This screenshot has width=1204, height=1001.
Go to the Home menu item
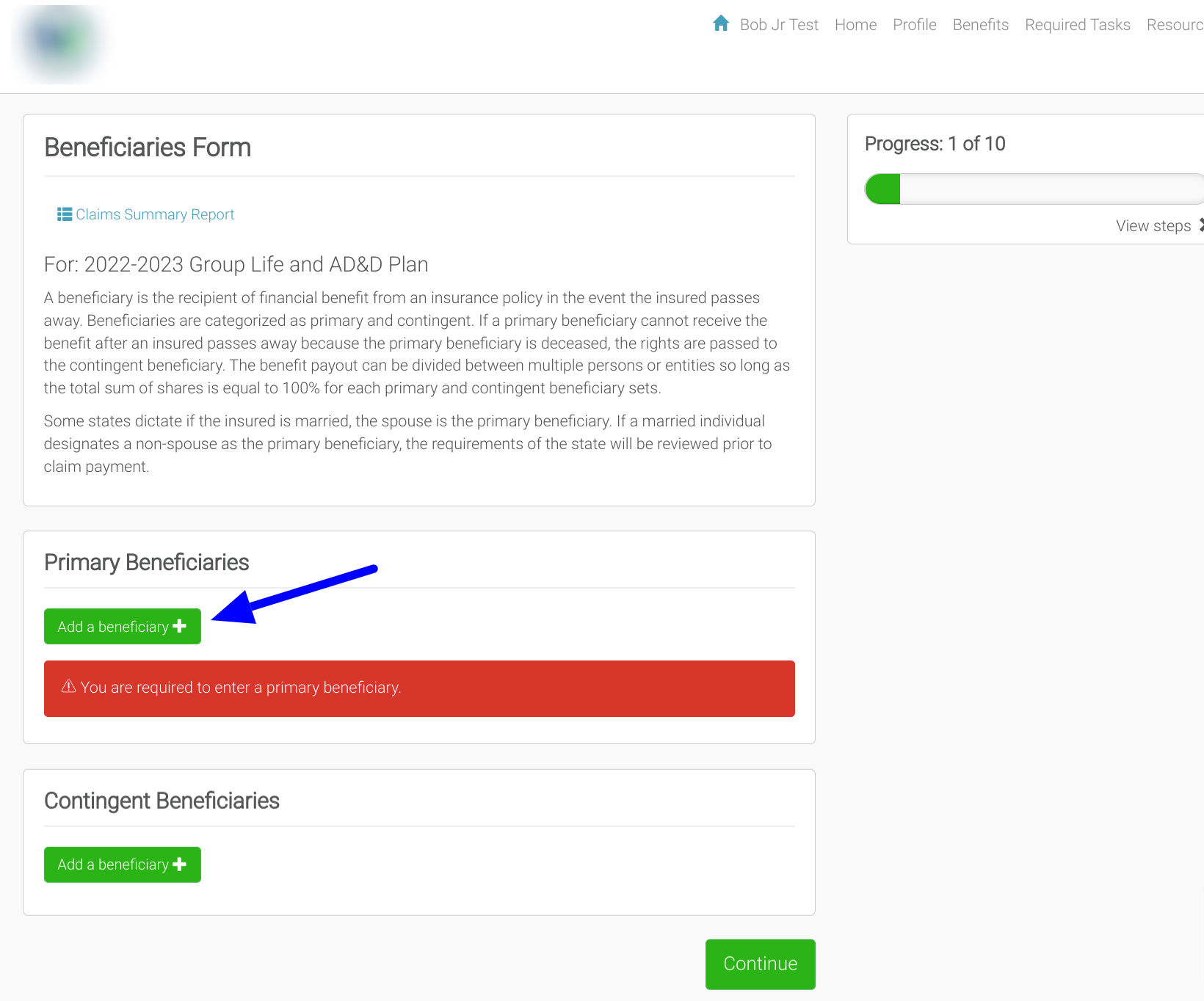click(855, 25)
